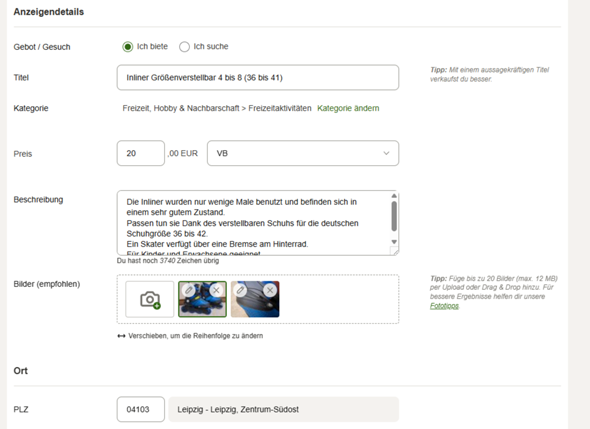Select the 'Ich biete' radio button

coord(128,47)
